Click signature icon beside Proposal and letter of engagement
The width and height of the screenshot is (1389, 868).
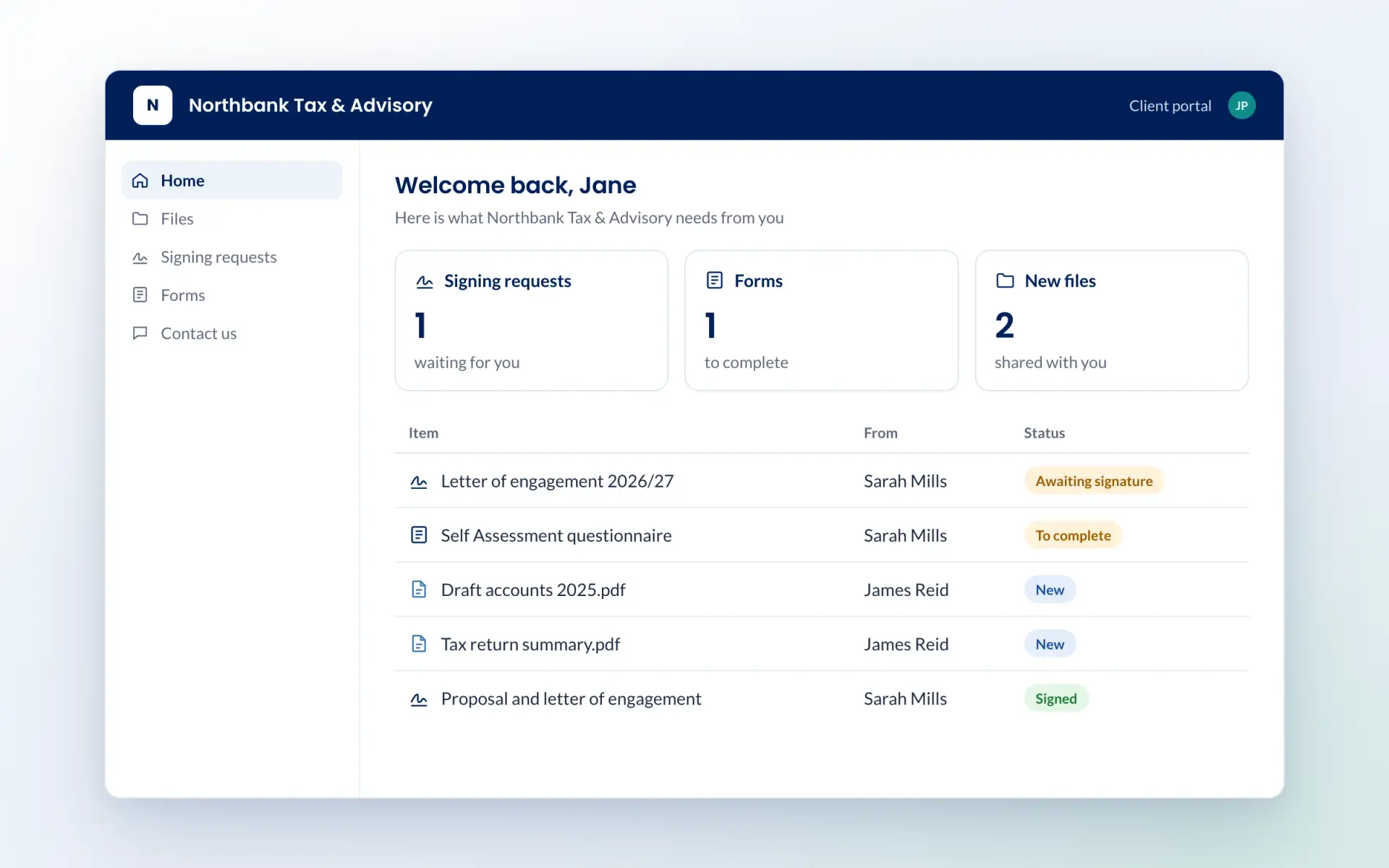pos(419,699)
